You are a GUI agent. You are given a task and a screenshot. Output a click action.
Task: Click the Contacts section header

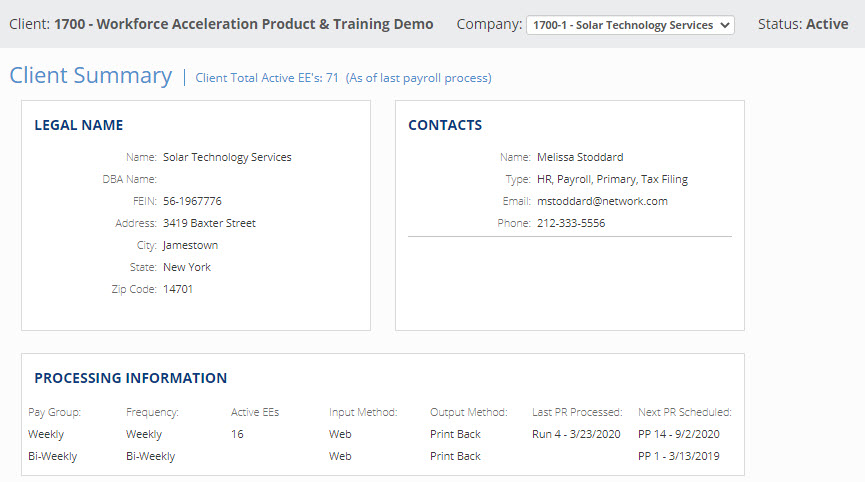(x=445, y=125)
